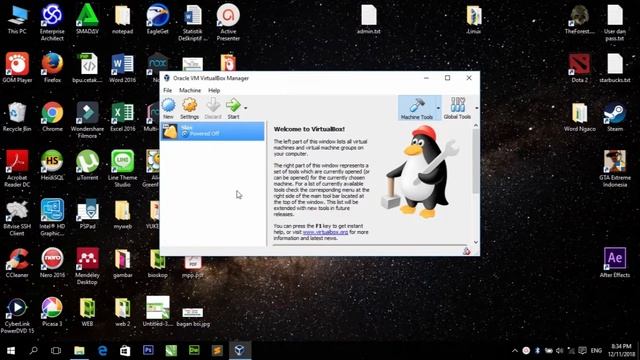Image resolution: width=640 pixels, height=360 pixels.
Task: Select the PSPad desktop icon
Action: pos(87,214)
